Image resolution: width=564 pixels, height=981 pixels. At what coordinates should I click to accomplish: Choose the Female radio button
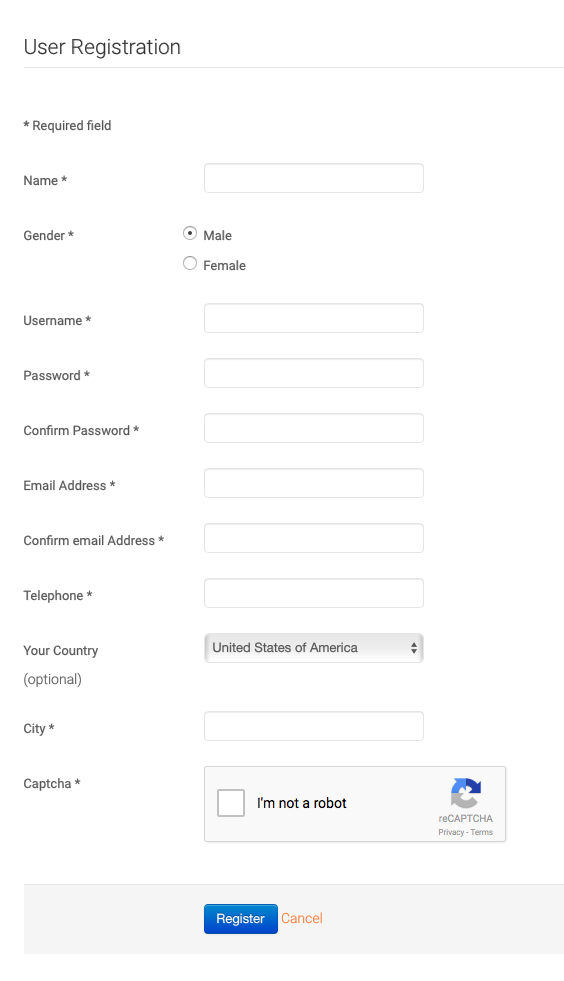tap(190, 263)
